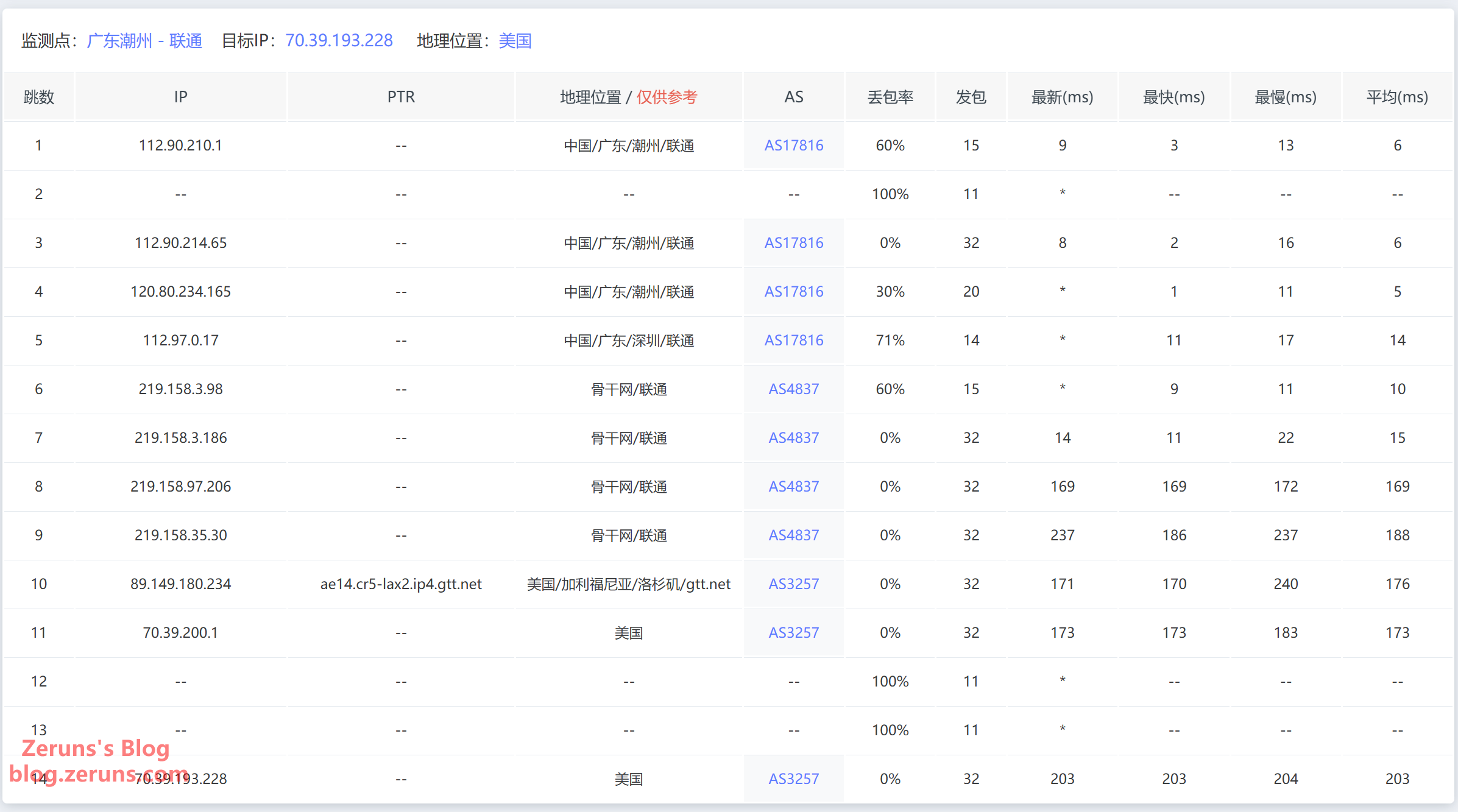The width and height of the screenshot is (1458, 812).
Task: Open AS3257 link in hop 14 row
Action: [793, 779]
